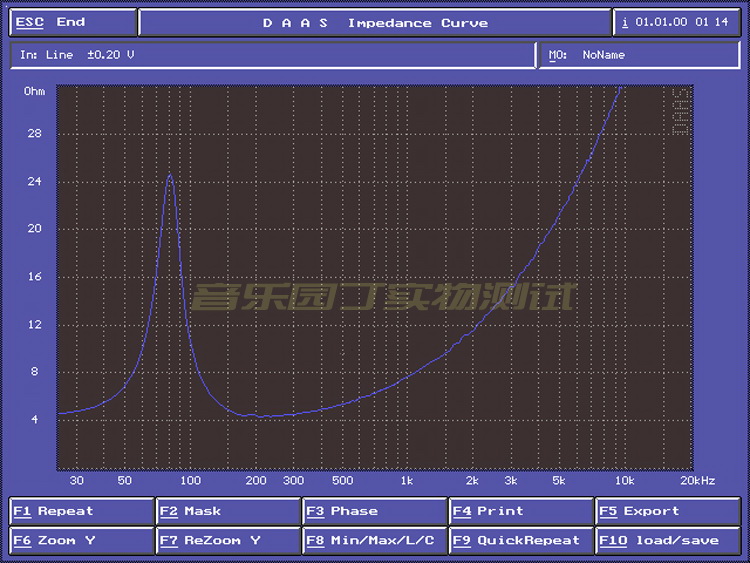Open the F2 Mask function
Viewport: 750px width, 563px height.
228,511
